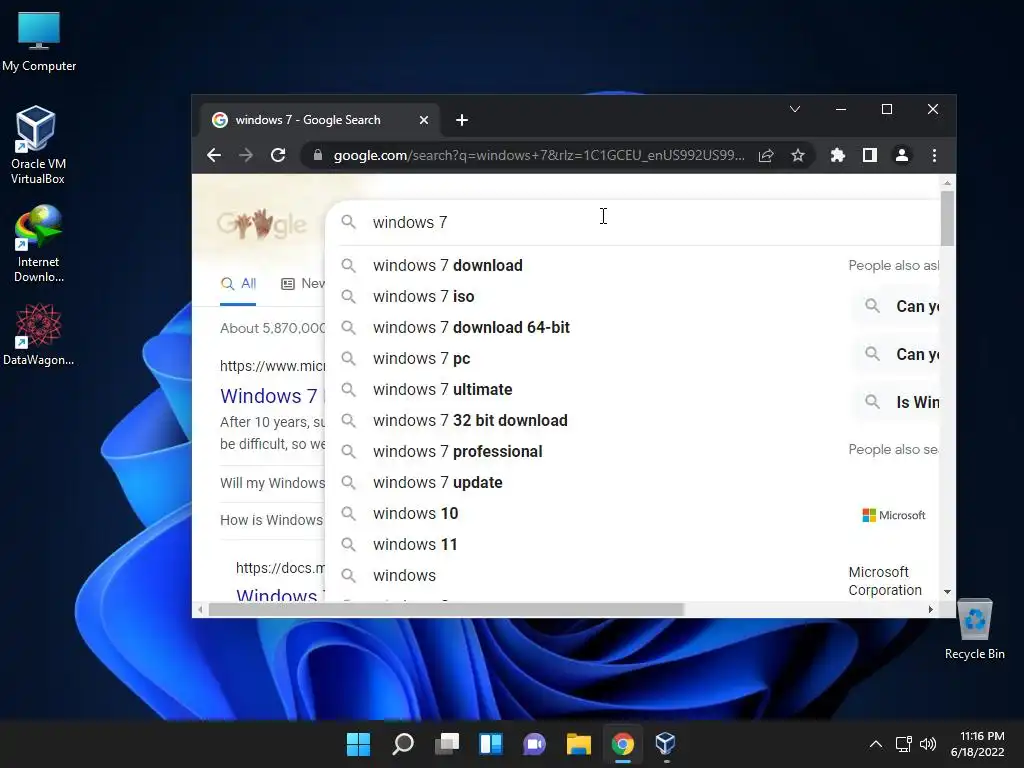Click the horizontal scrollbar left arrow
Viewport: 1024px width, 768px height.
200,610
